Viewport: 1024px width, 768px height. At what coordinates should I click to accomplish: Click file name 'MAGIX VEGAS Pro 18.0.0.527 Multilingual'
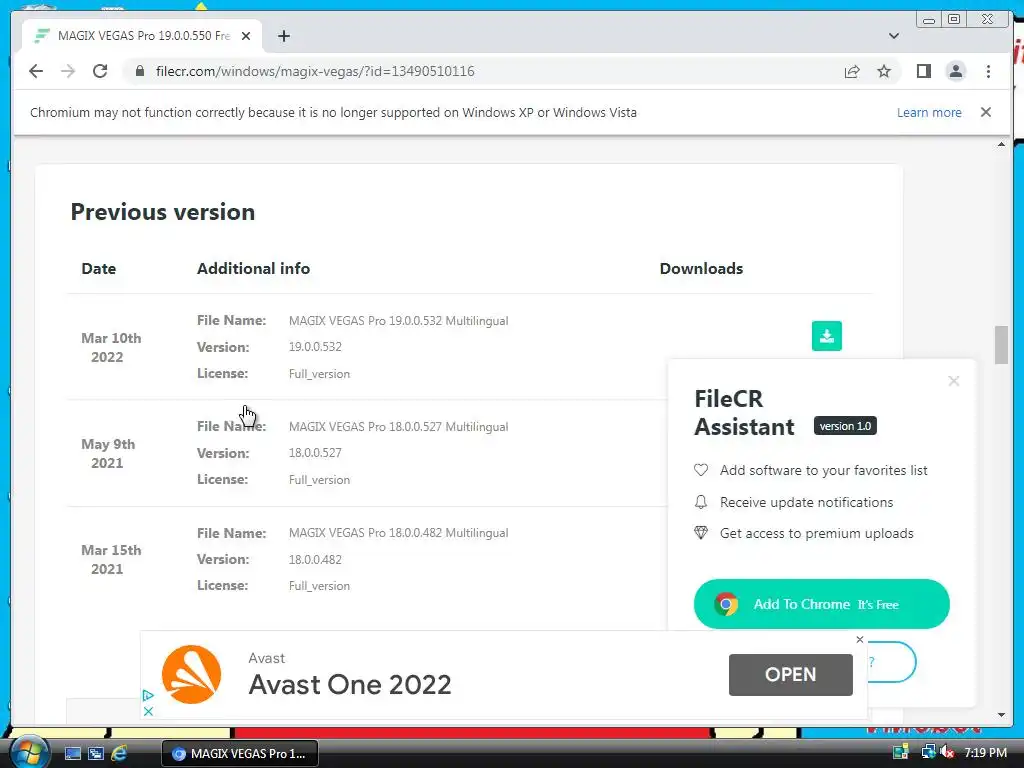tap(398, 426)
